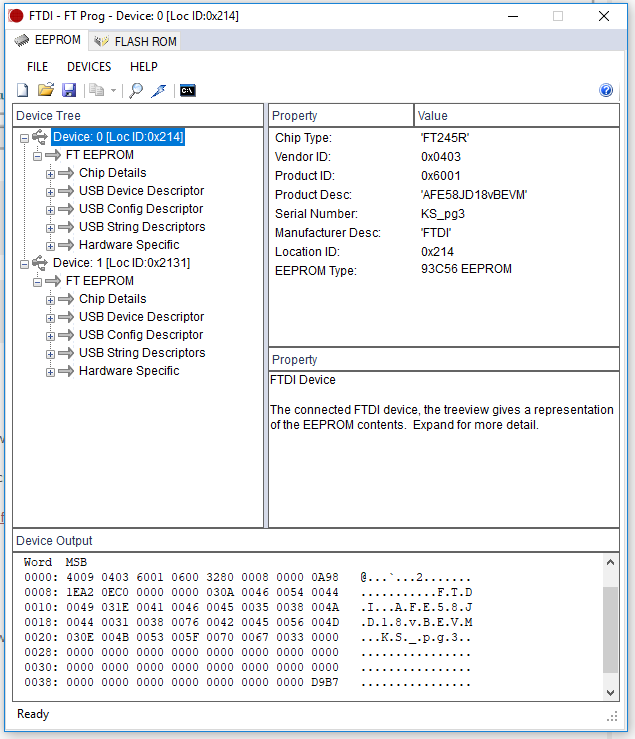The height and width of the screenshot is (739, 635).
Task: Close the FT Prog window
Action: 604,16
